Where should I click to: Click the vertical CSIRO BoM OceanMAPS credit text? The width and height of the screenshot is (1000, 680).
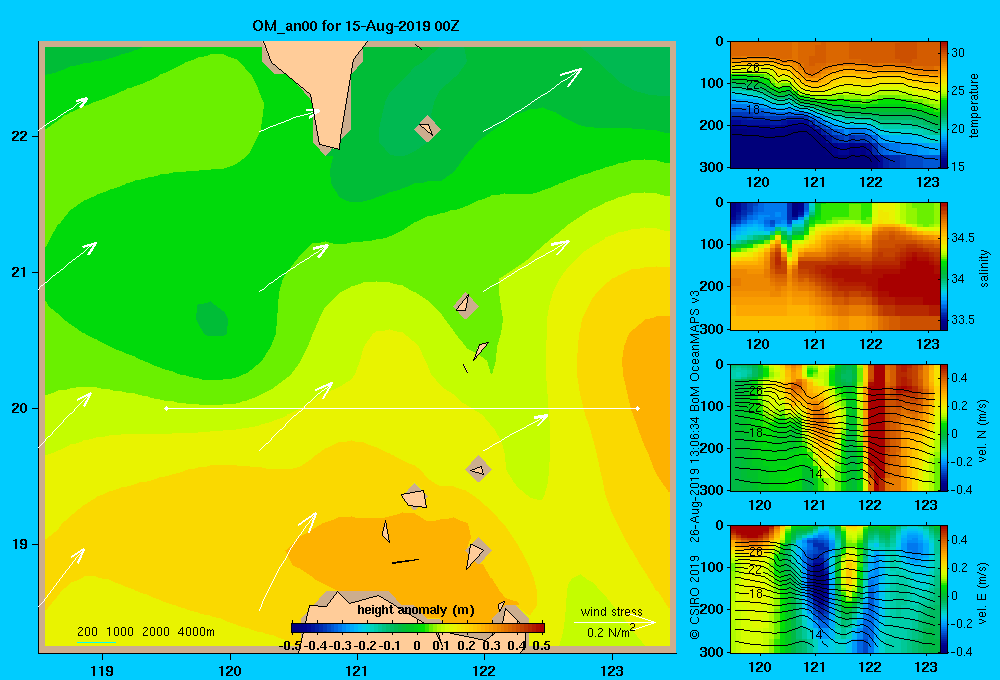[695, 465]
